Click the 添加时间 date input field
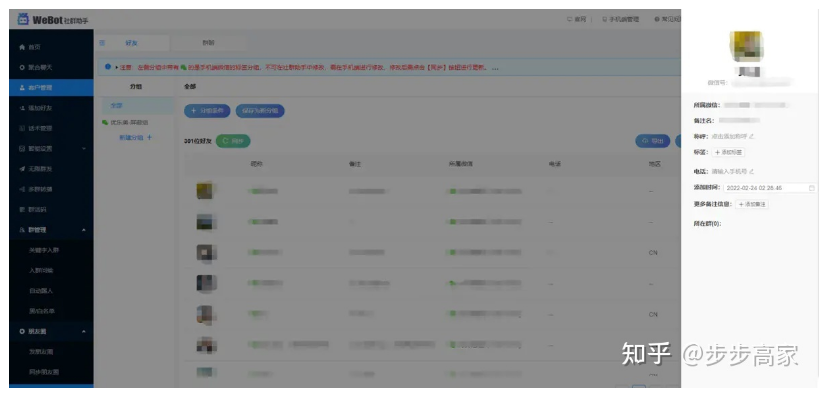The width and height of the screenshot is (827, 395). [x=770, y=188]
